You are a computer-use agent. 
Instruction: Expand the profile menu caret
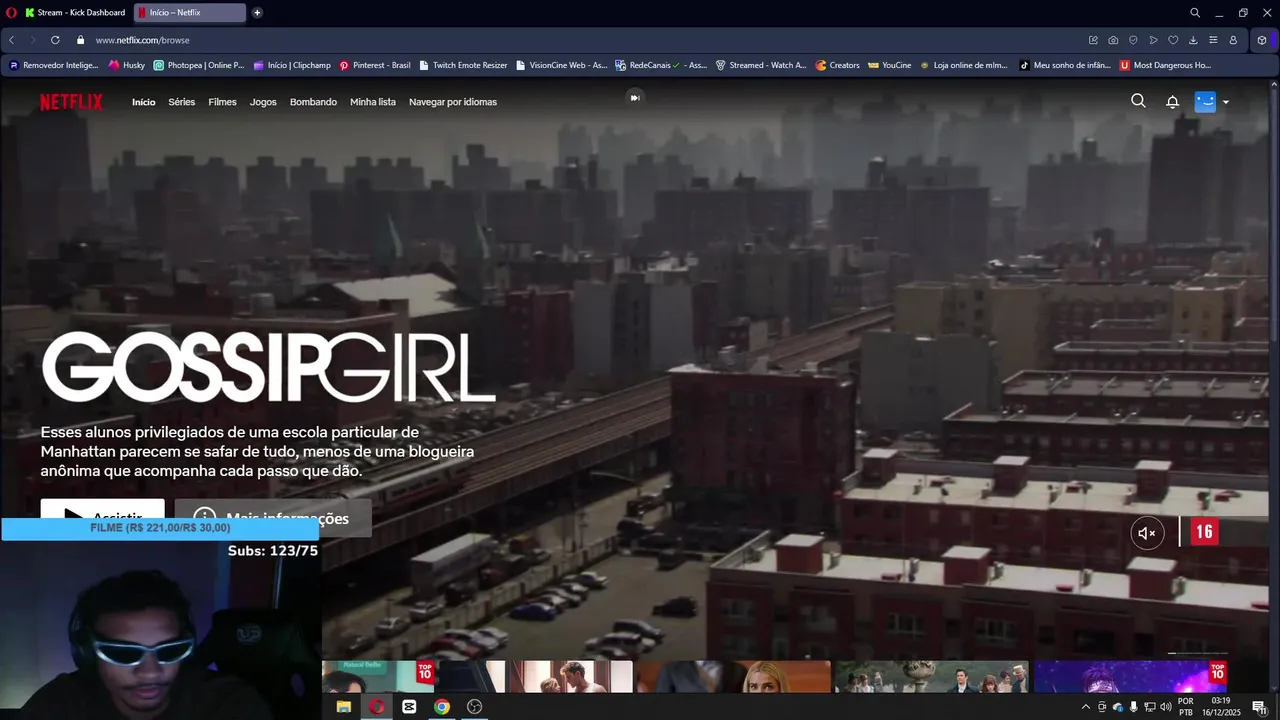(1226, 102)
